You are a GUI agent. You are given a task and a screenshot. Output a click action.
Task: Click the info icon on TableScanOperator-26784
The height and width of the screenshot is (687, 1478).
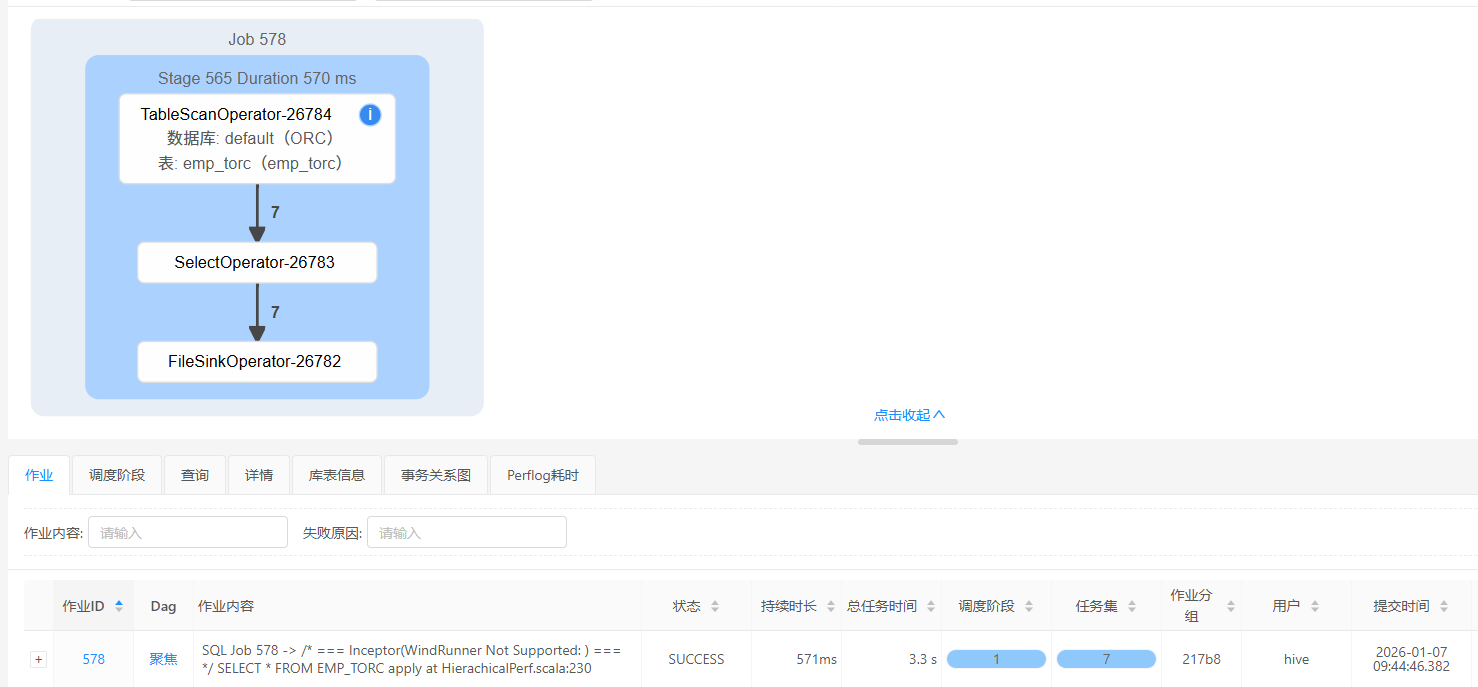coord(369,114)
